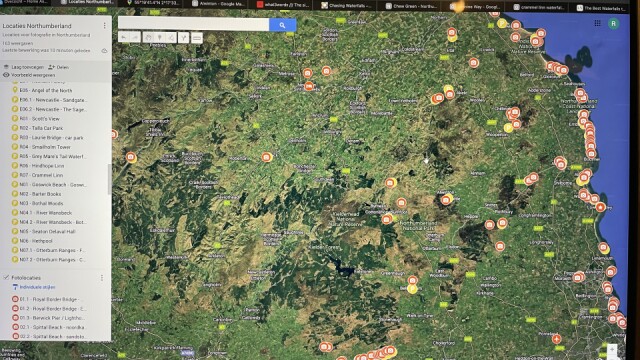Click the Undo arrow in map toolbar
Viewport: 640px width, 360px height.
124,38
